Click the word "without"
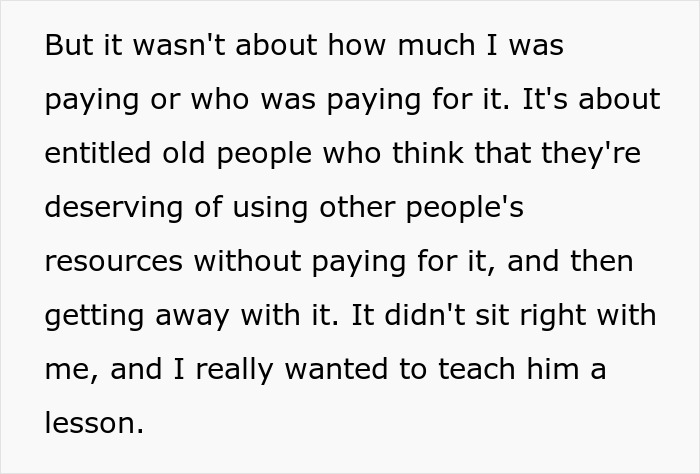 click(x=247, y=261)
